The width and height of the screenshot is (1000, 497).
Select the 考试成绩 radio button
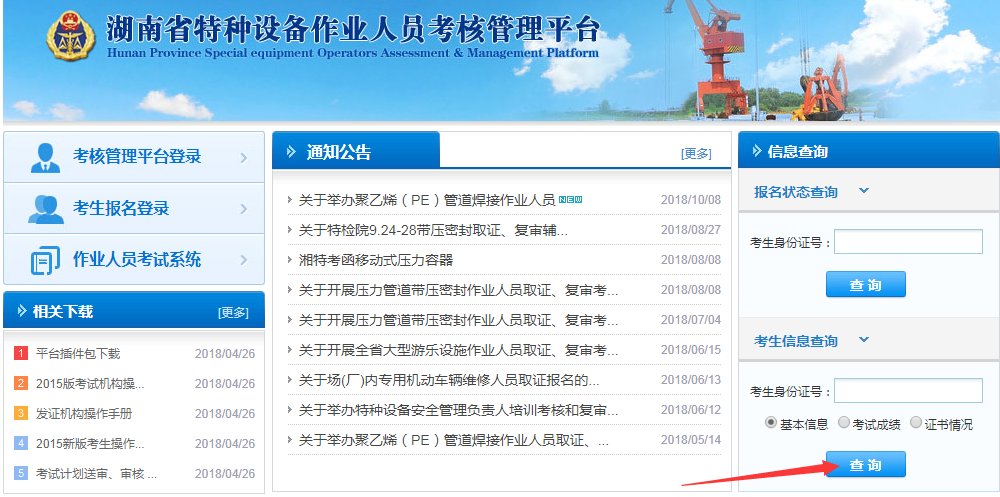(844, 422)
